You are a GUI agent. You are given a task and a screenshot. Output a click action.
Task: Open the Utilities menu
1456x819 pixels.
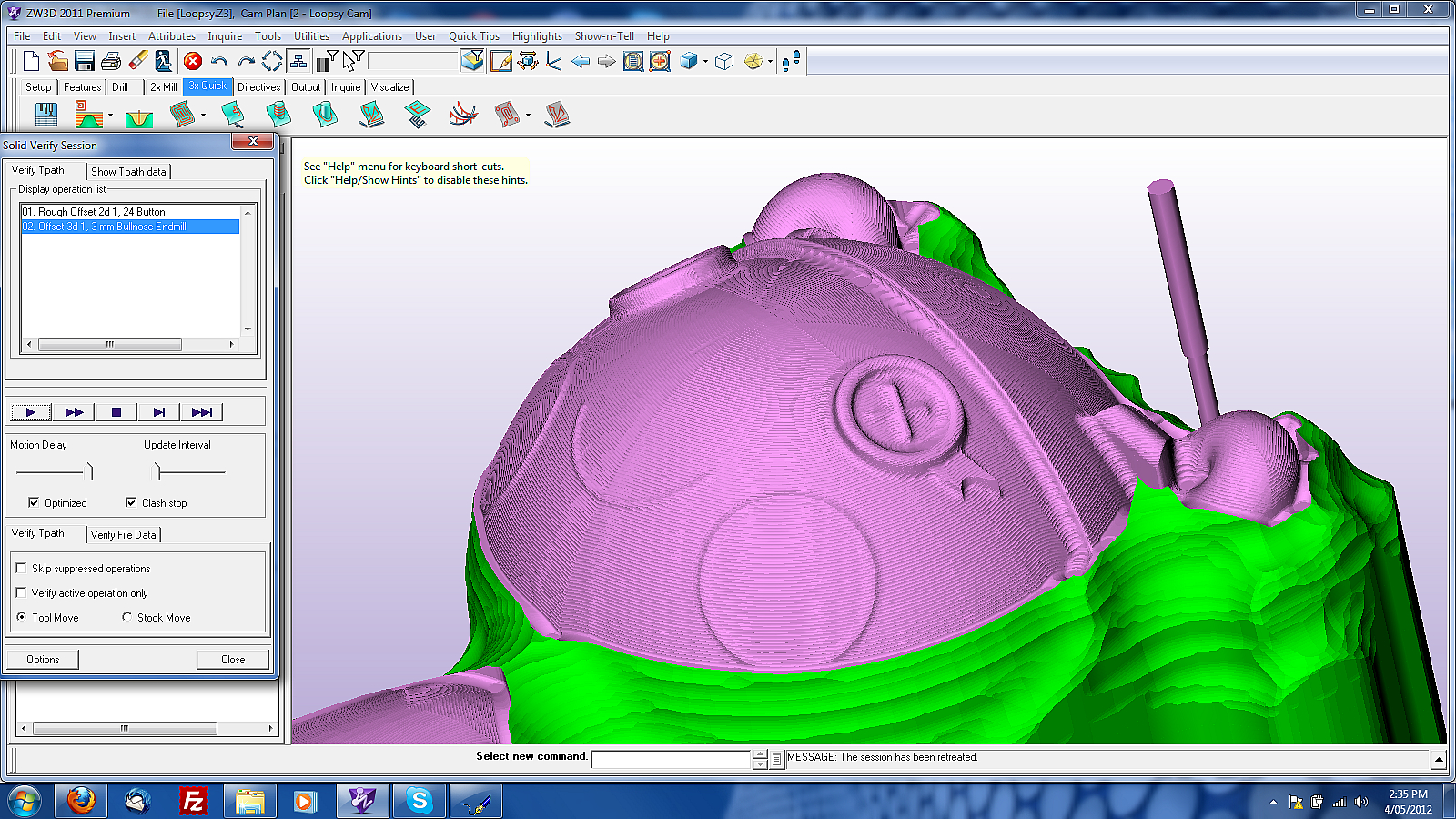coord(311,36)
